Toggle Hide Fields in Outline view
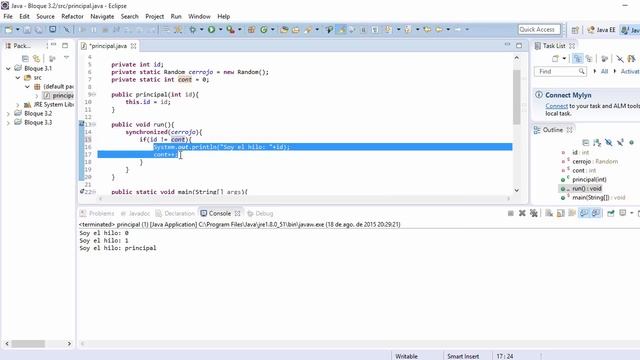 click(x=609, y=142)
